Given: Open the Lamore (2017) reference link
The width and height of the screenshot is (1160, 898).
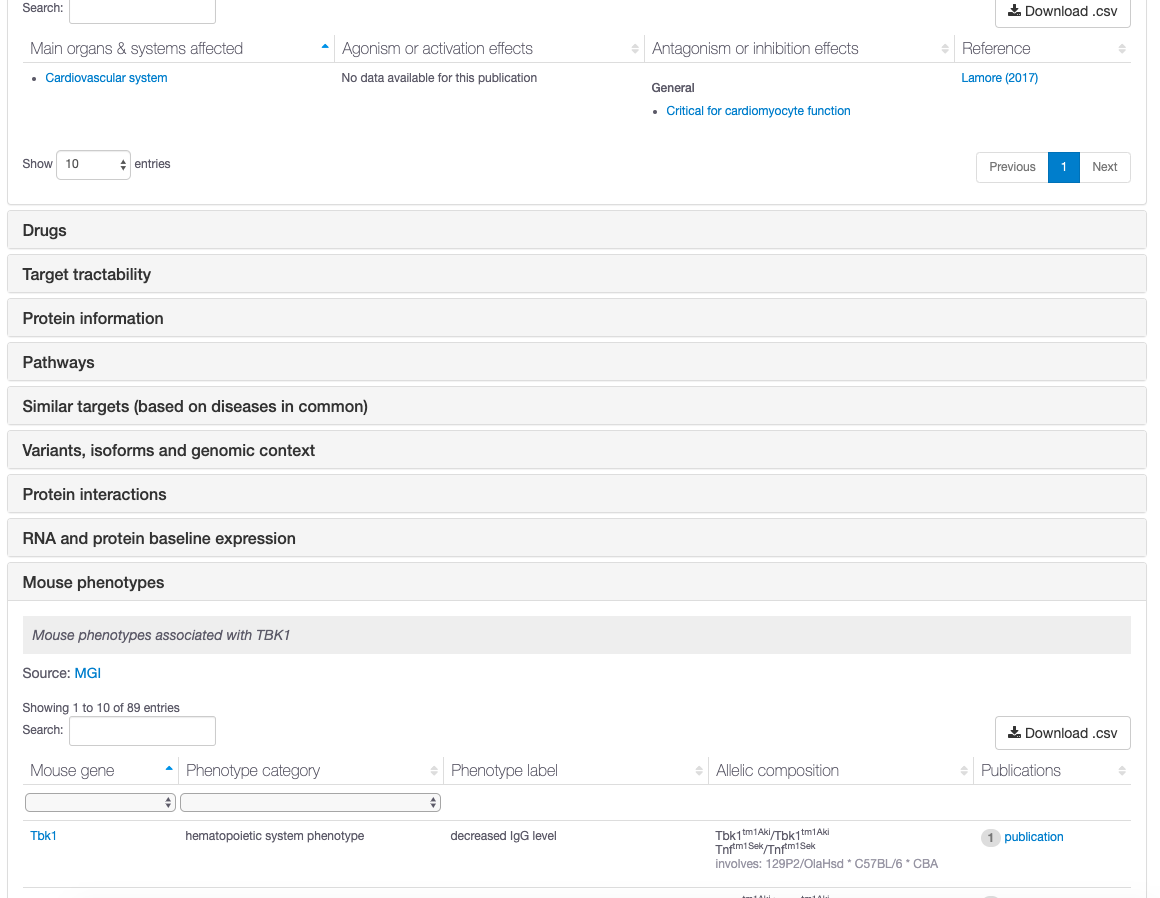Looking at the screenshot, I should coord(999,77).
